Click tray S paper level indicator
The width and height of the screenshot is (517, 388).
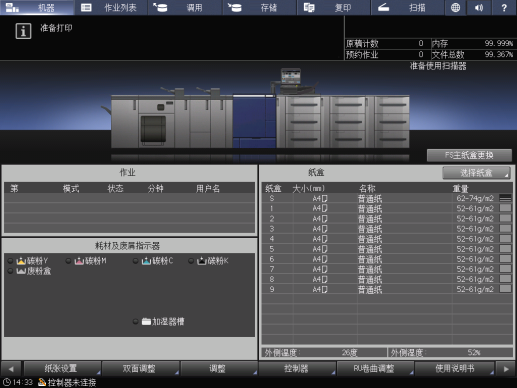[x=505, y=198]
